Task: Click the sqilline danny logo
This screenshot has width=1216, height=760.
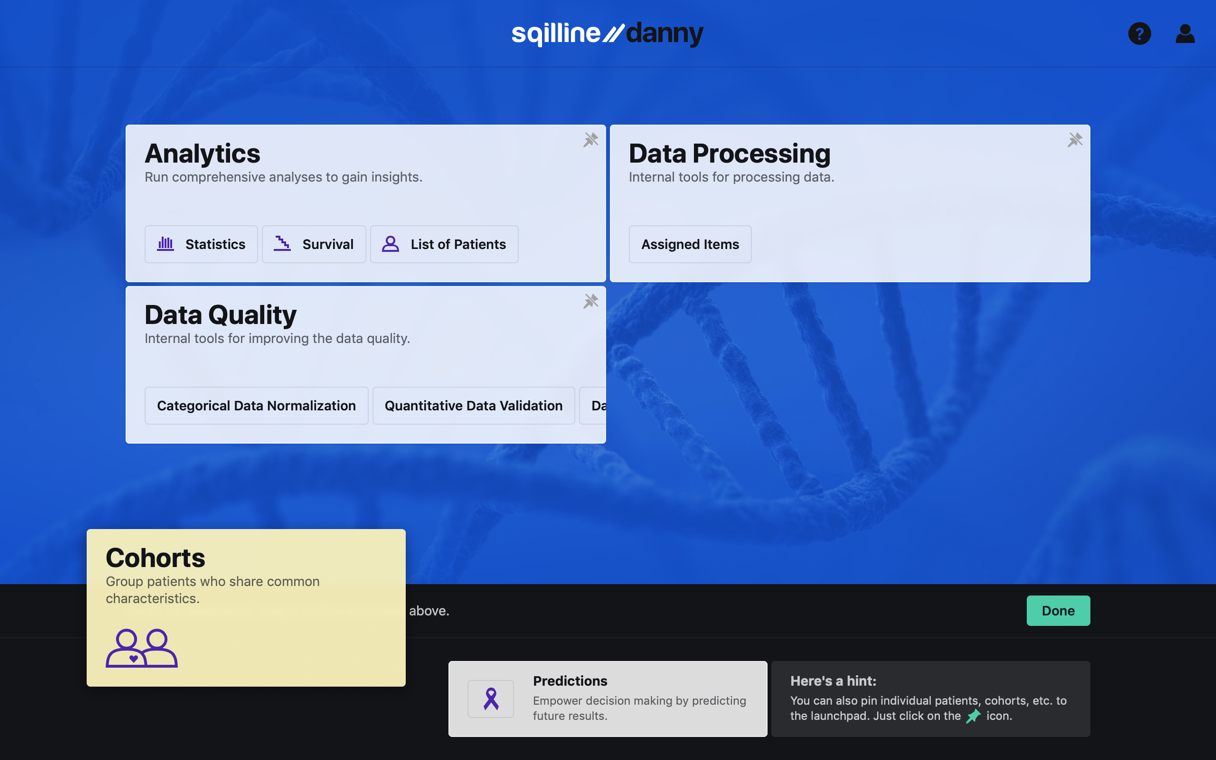Action: (607, 34)
